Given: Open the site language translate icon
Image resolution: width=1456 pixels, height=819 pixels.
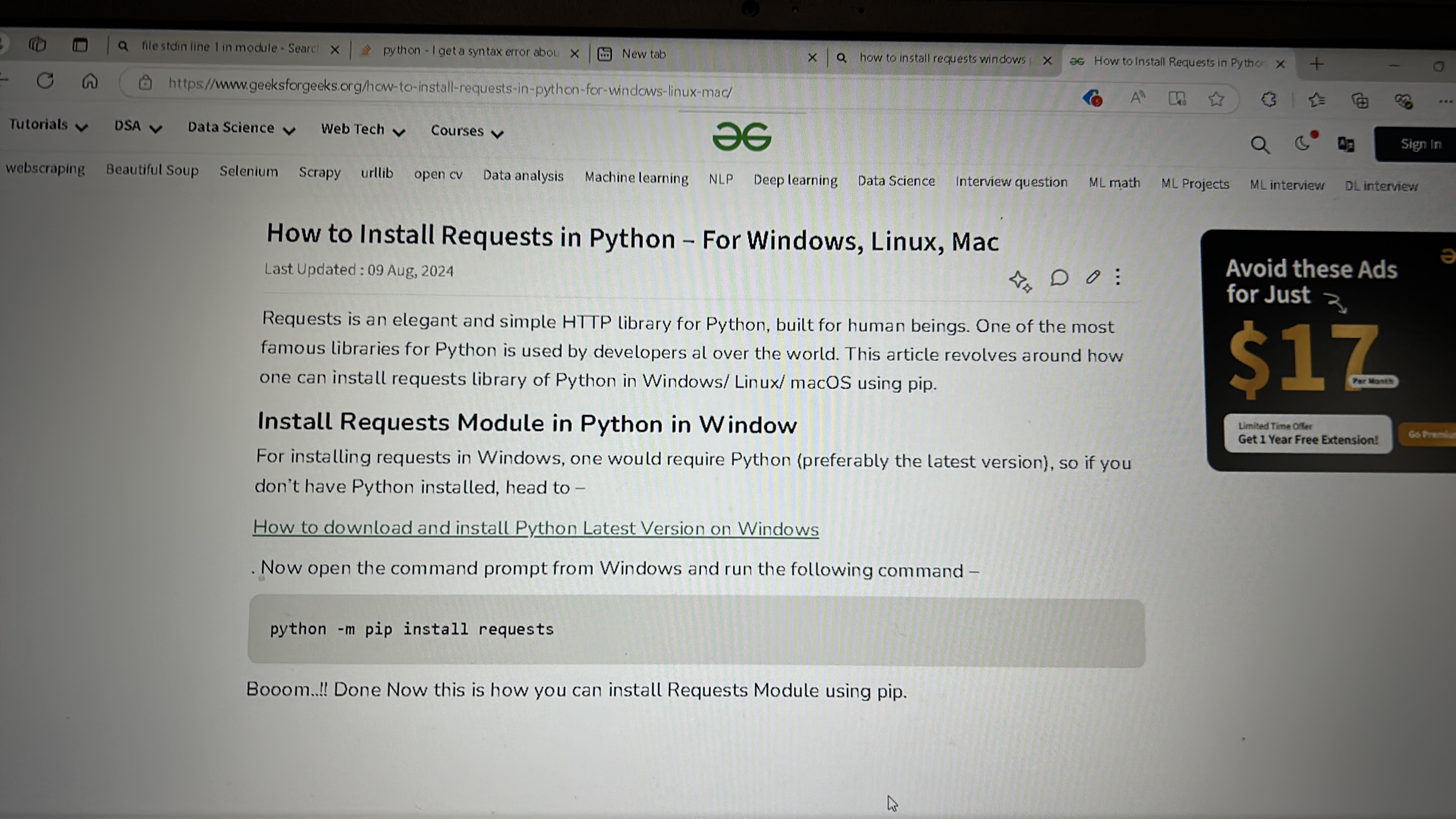Looking at the screenshot, I should pyautogui.click(x=1346, y=145).
